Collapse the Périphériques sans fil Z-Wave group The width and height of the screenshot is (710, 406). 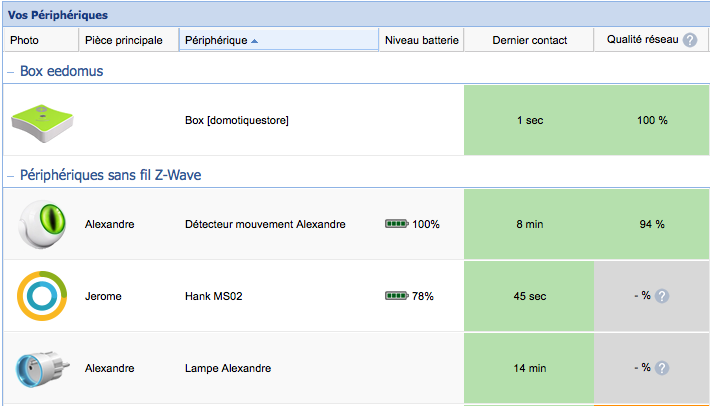pos(11,175)
